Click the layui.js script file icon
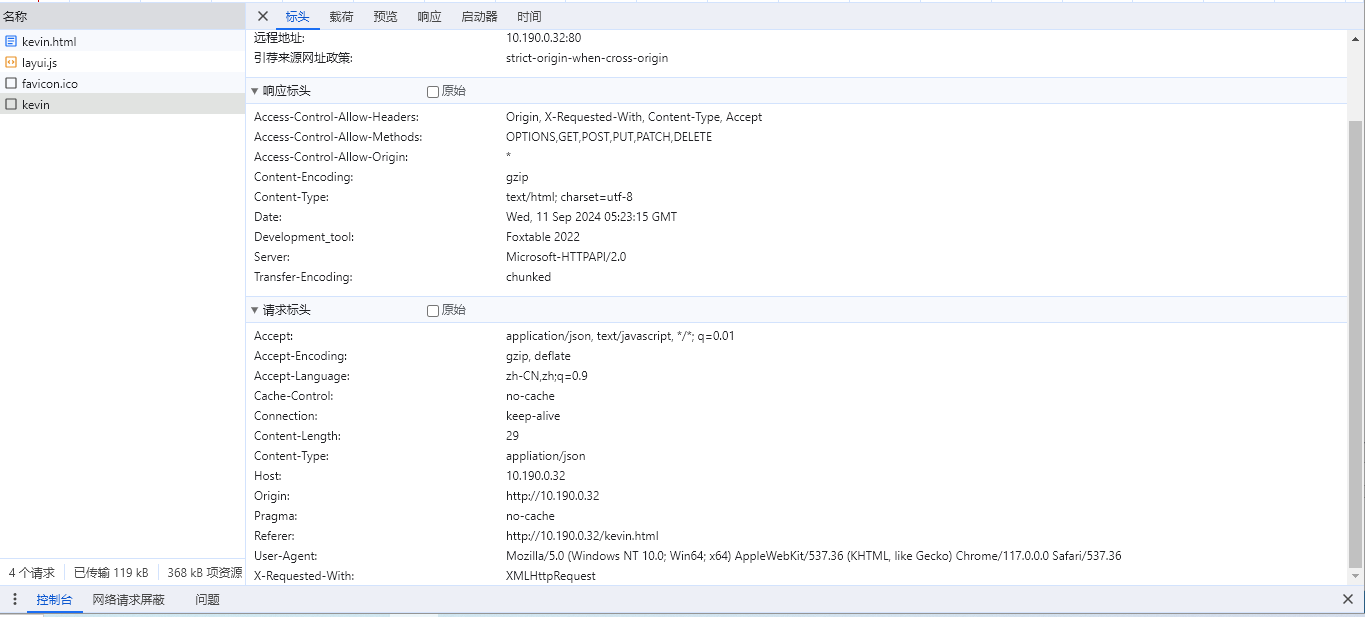1365x617 pixels. coord(11,63)
